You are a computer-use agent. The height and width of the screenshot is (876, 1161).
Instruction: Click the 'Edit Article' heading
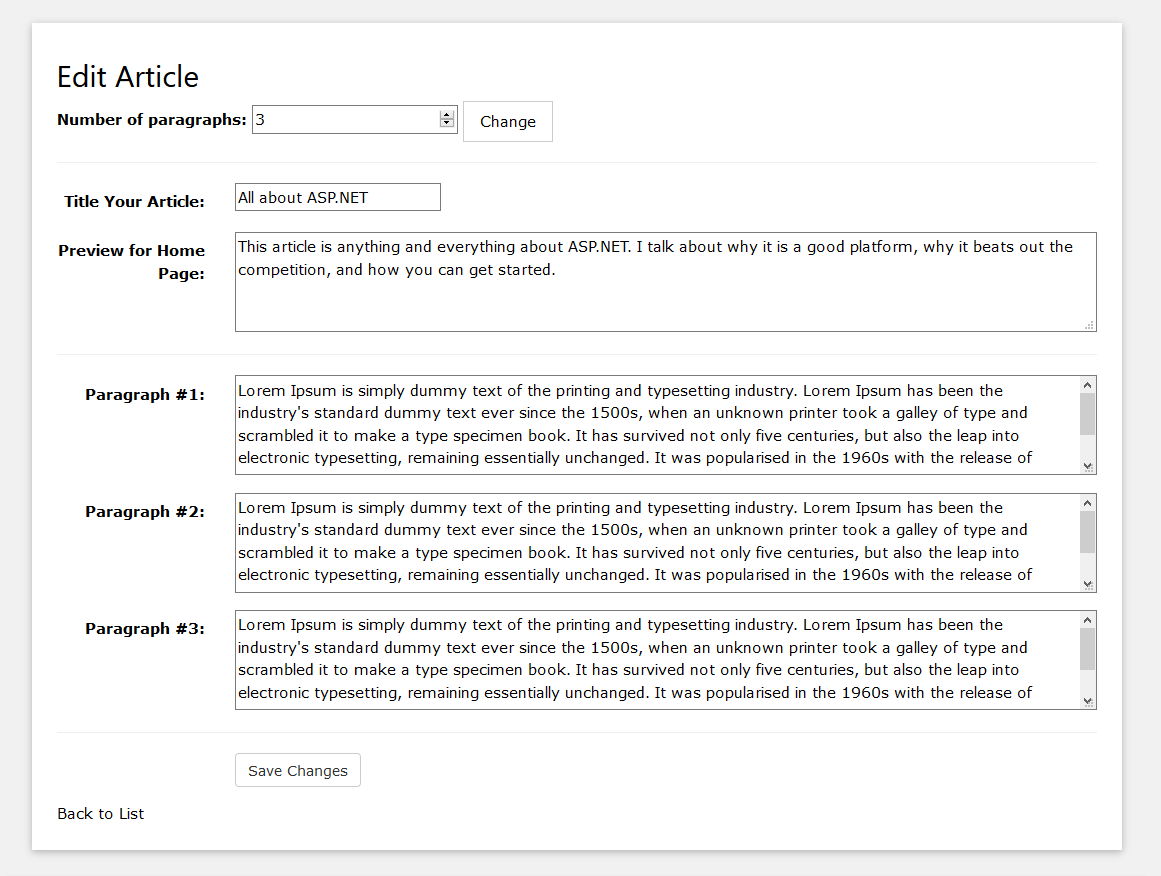[128, 77]
